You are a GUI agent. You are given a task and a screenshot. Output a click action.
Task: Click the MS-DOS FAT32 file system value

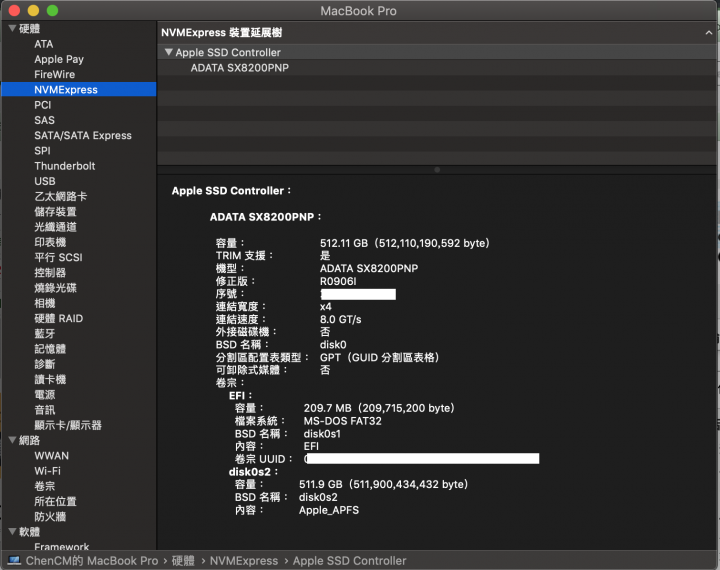coord(343,421)
